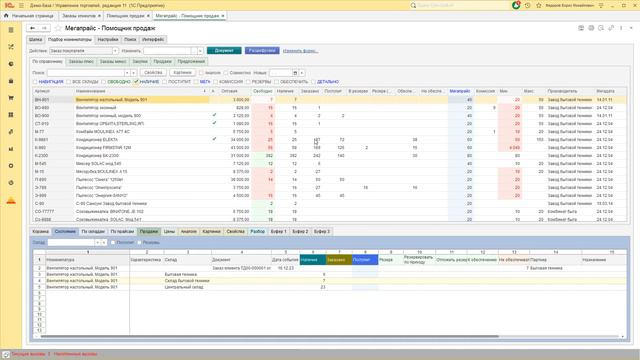Open the Изменить field dropdown arrow

click(200, 51)
